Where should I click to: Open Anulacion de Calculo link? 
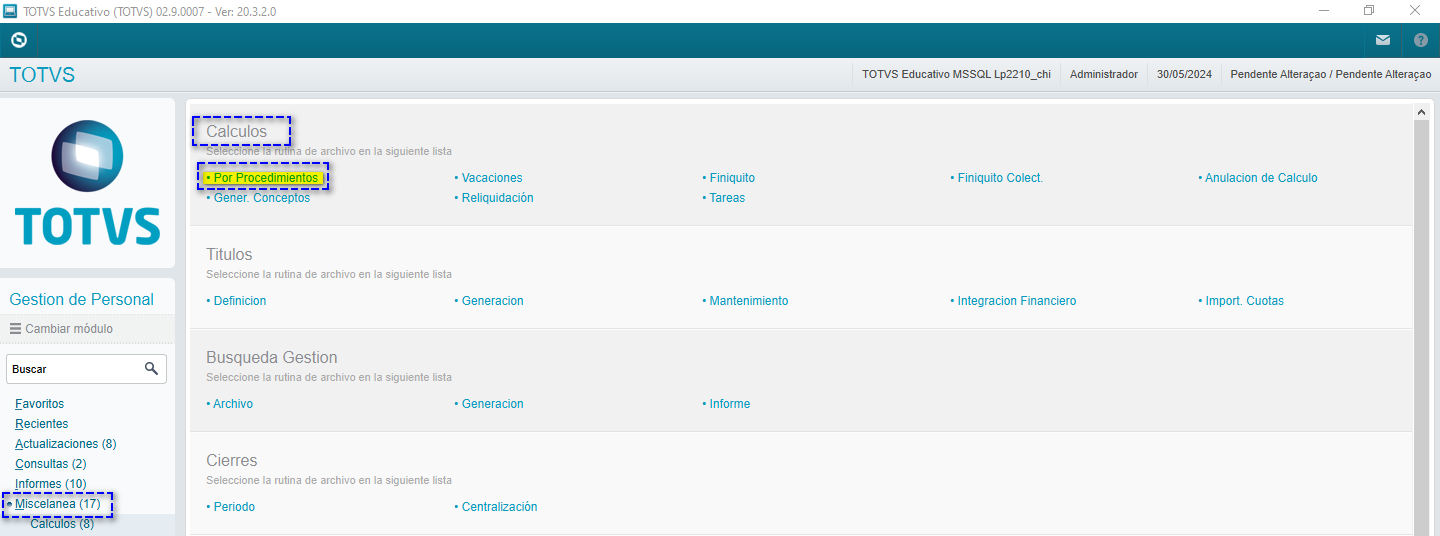(1260, 178)
